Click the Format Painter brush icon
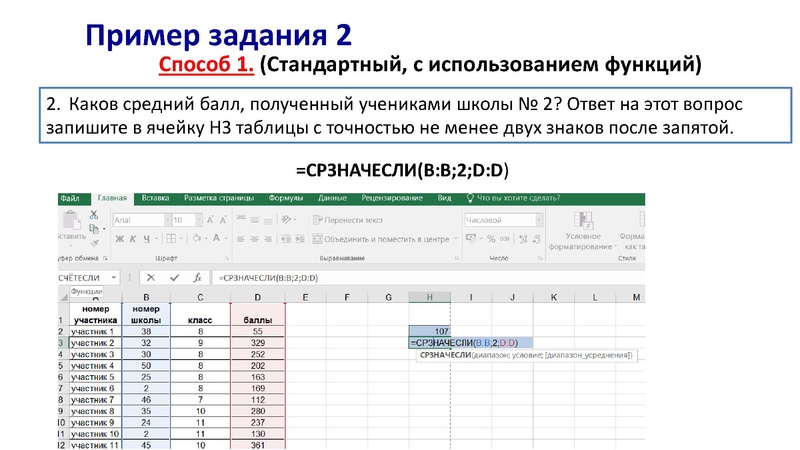This screenshot has height=450, width=800. click(94, 243)
